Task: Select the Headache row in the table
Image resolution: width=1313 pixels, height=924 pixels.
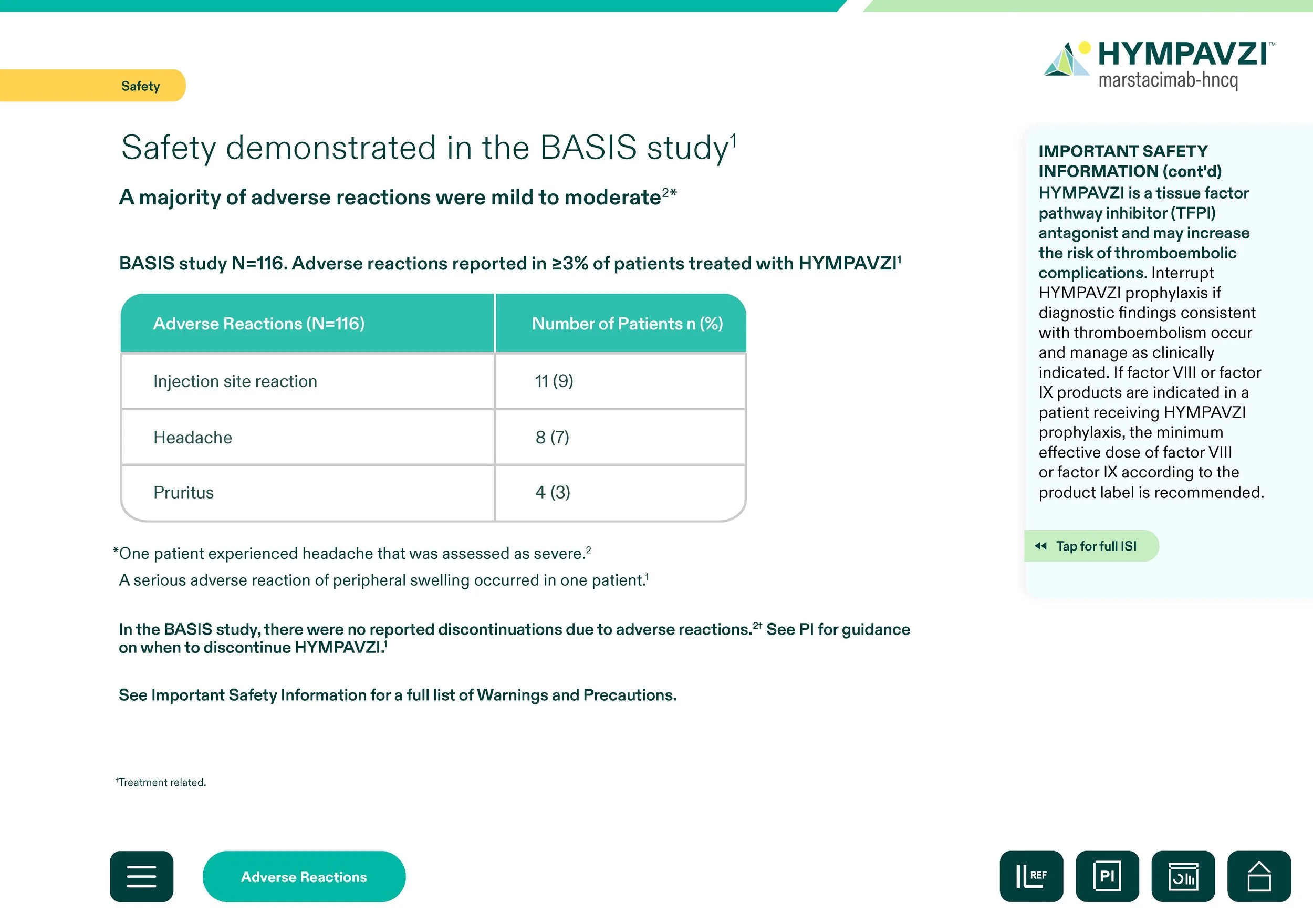Action: (193, 438)
